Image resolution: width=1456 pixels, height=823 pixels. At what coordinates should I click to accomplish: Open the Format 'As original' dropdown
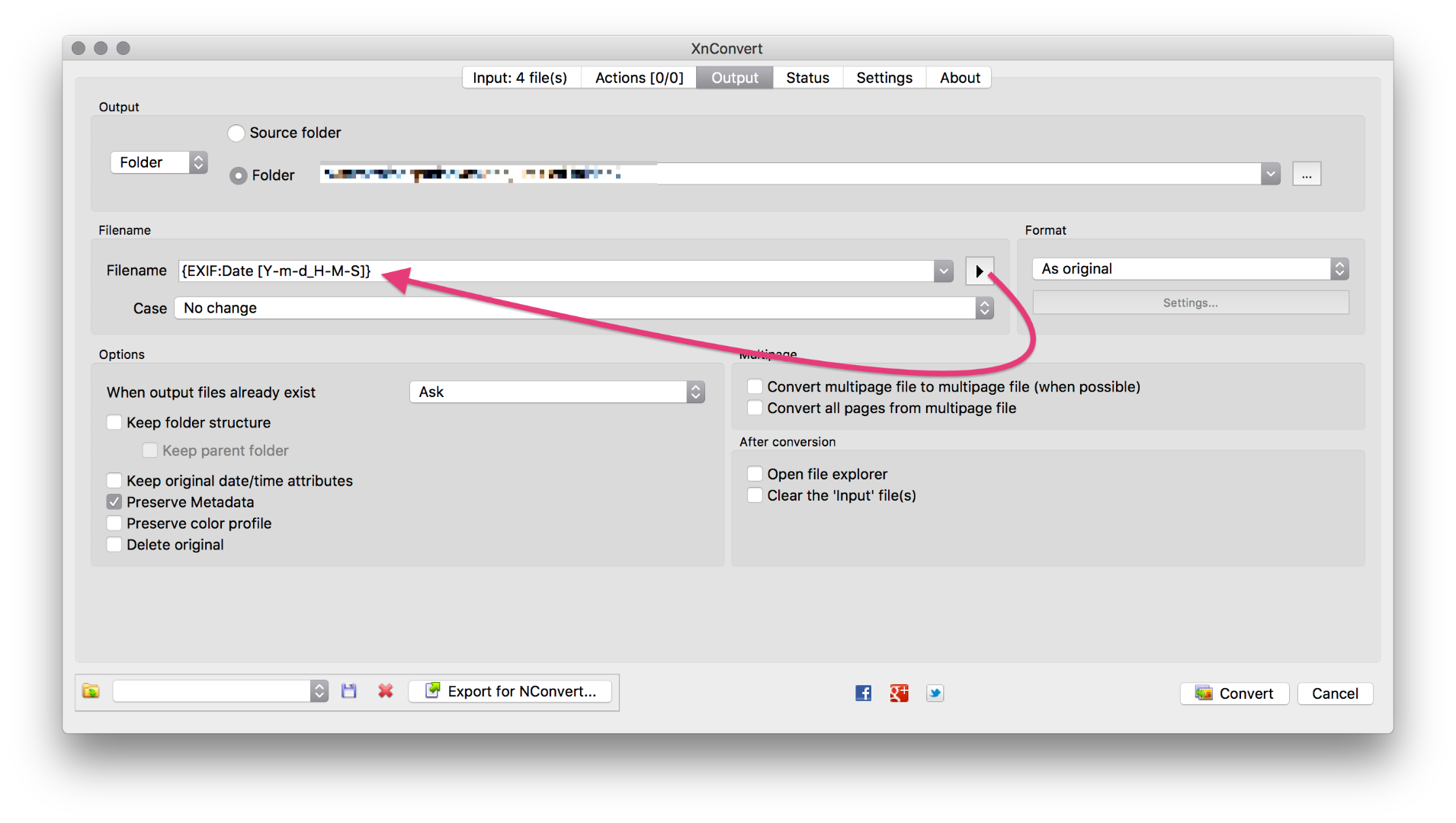(1191, 269)
